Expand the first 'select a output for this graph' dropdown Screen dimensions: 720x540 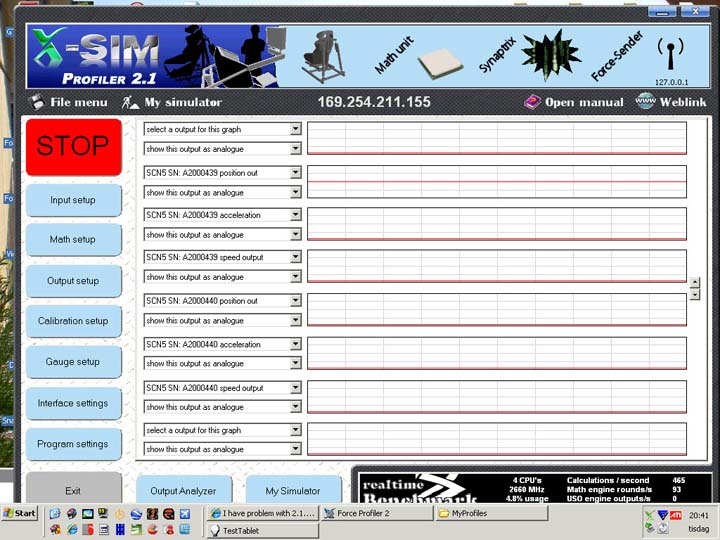[295, 129]
